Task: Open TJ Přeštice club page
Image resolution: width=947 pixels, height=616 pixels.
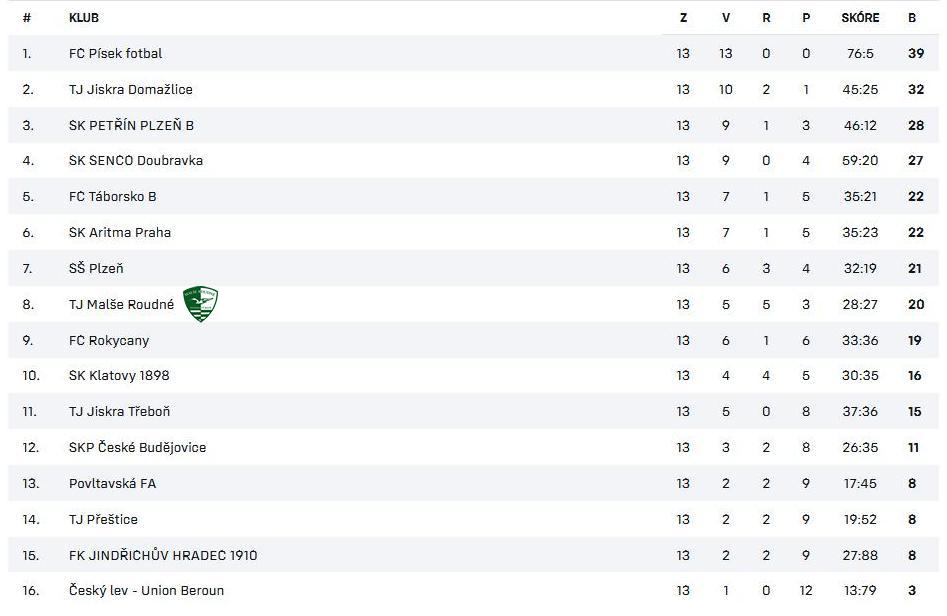Action: (103, 519)
